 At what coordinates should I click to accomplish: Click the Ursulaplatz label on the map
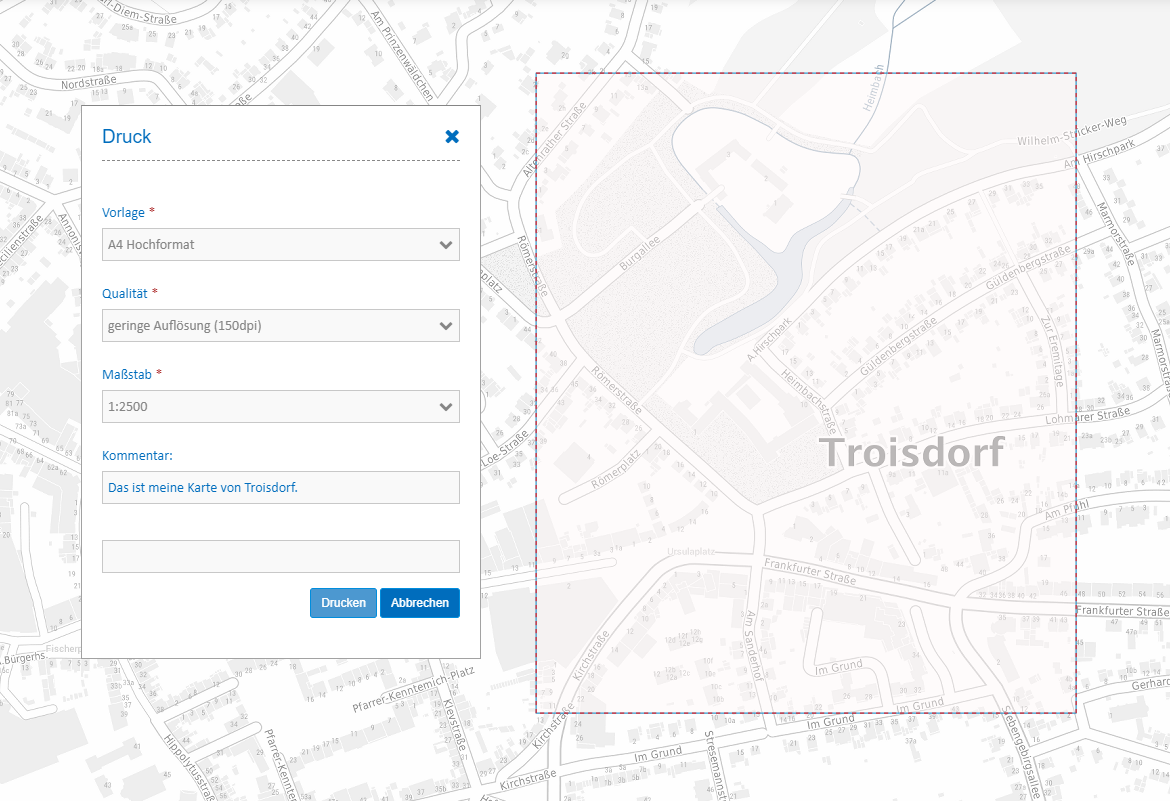691,552
